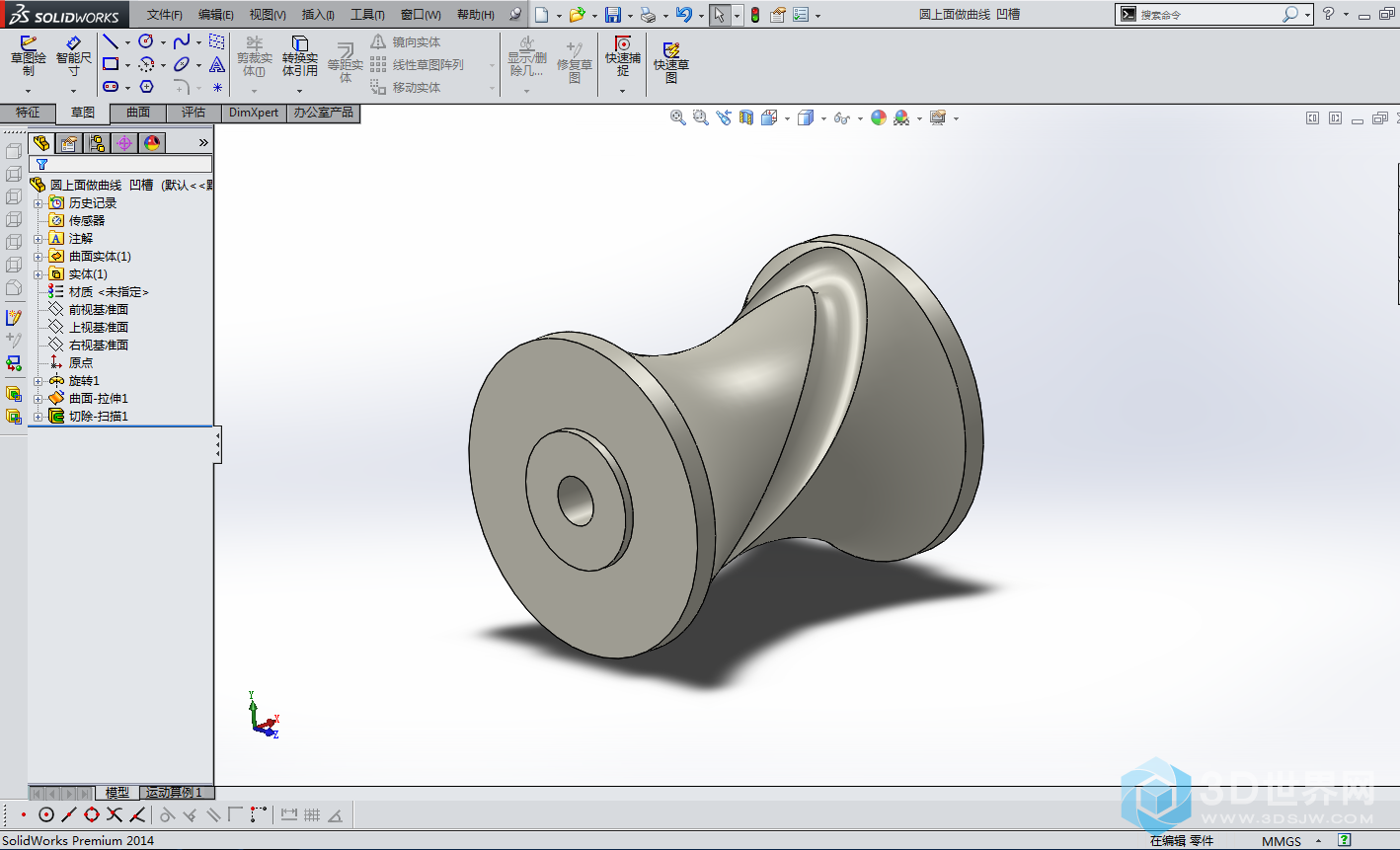The height and width of the screenshot is (850, 1400).
Task: Open the DisplayManager tab icon
Action: pyautogui.click(x=151, y=143)
